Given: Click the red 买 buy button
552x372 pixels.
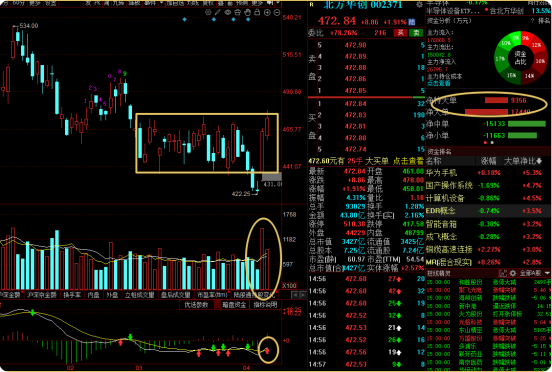Looking at the screenshot, I should 400,33.
